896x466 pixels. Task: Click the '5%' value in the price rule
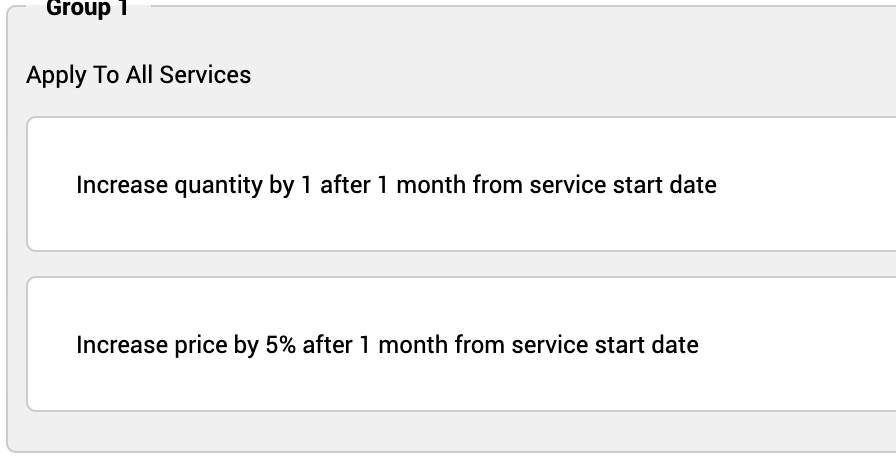point(281,345)
